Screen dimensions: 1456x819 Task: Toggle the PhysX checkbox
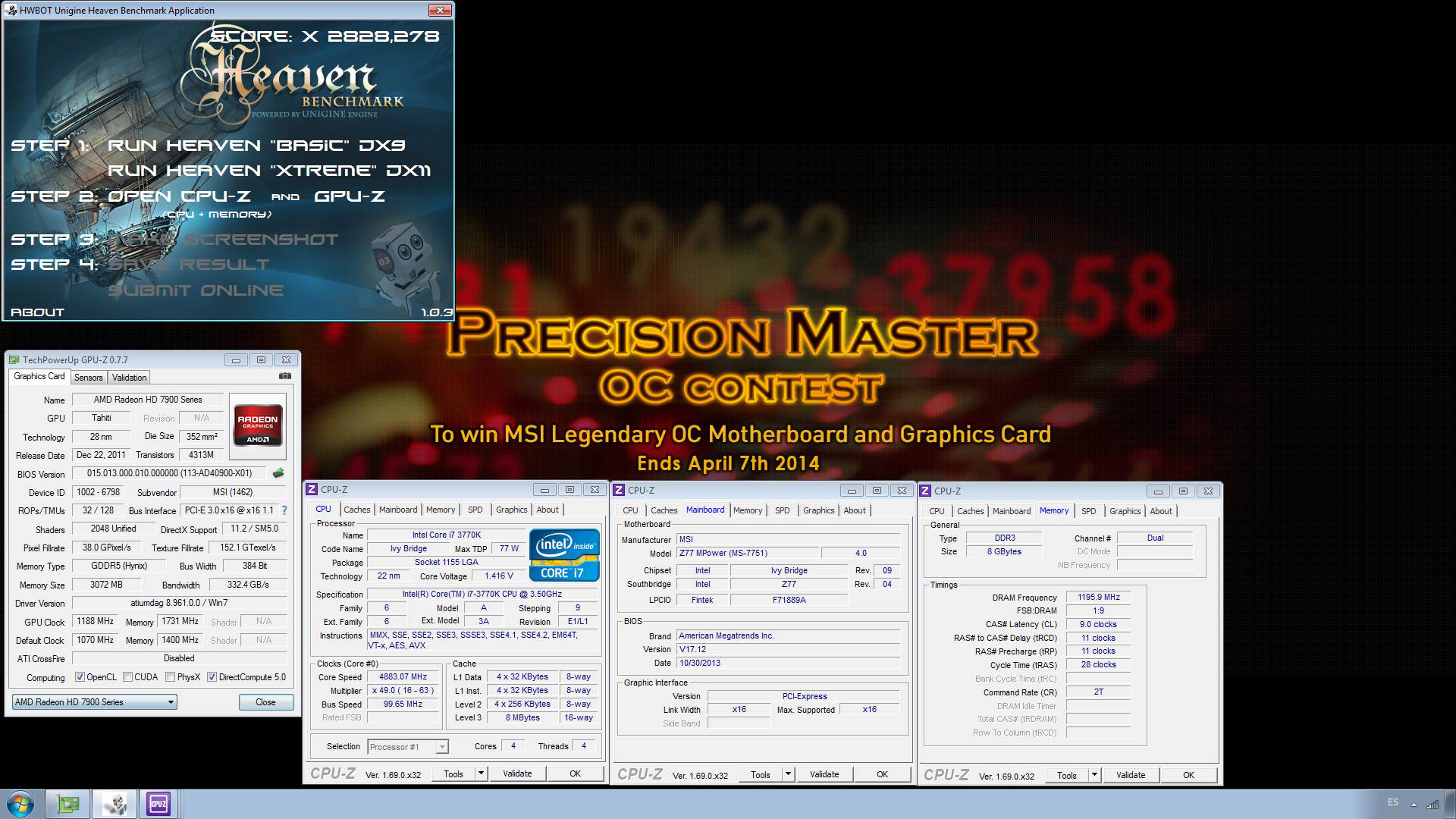coord(170,677)
